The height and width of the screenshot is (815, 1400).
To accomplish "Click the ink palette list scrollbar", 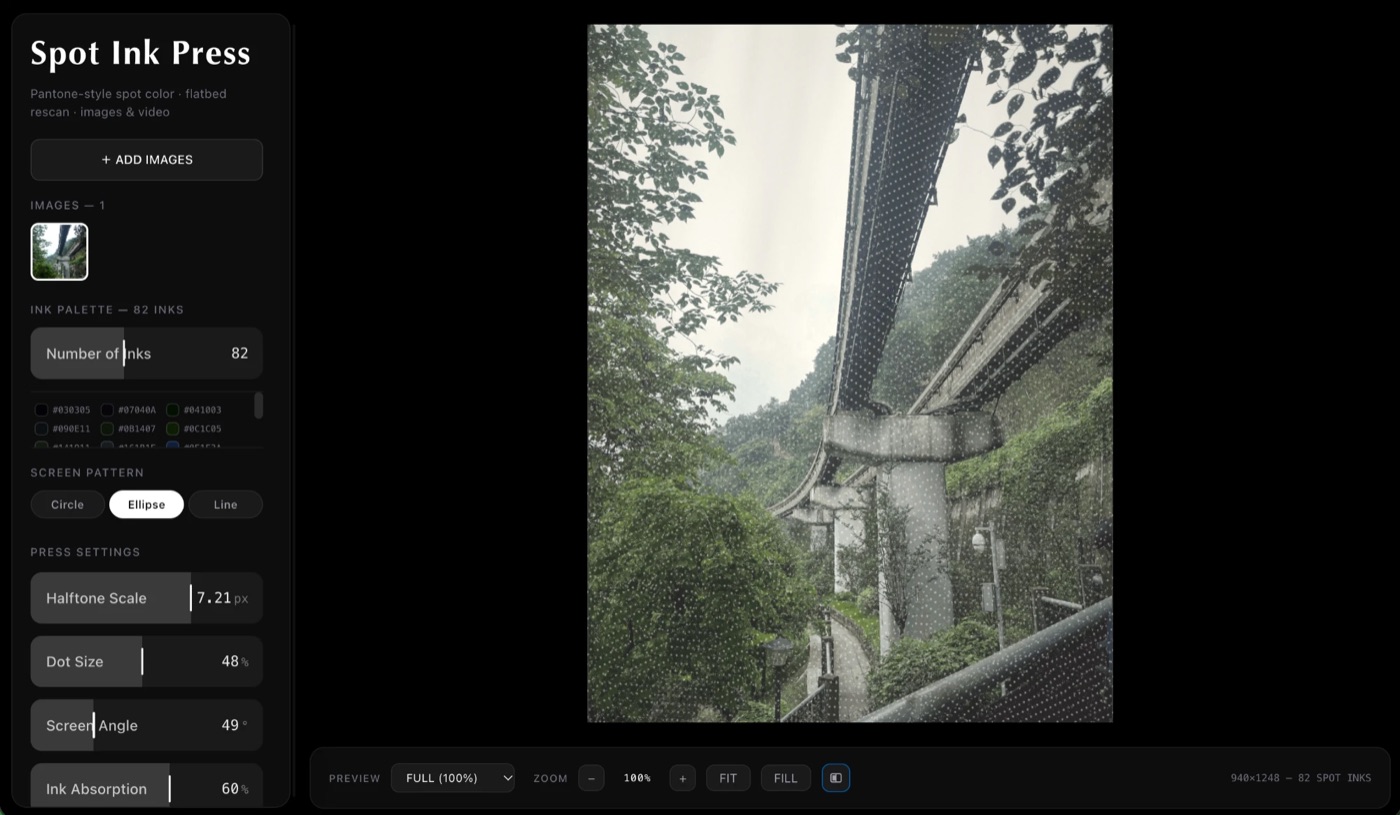I will [x=259, y=405].
